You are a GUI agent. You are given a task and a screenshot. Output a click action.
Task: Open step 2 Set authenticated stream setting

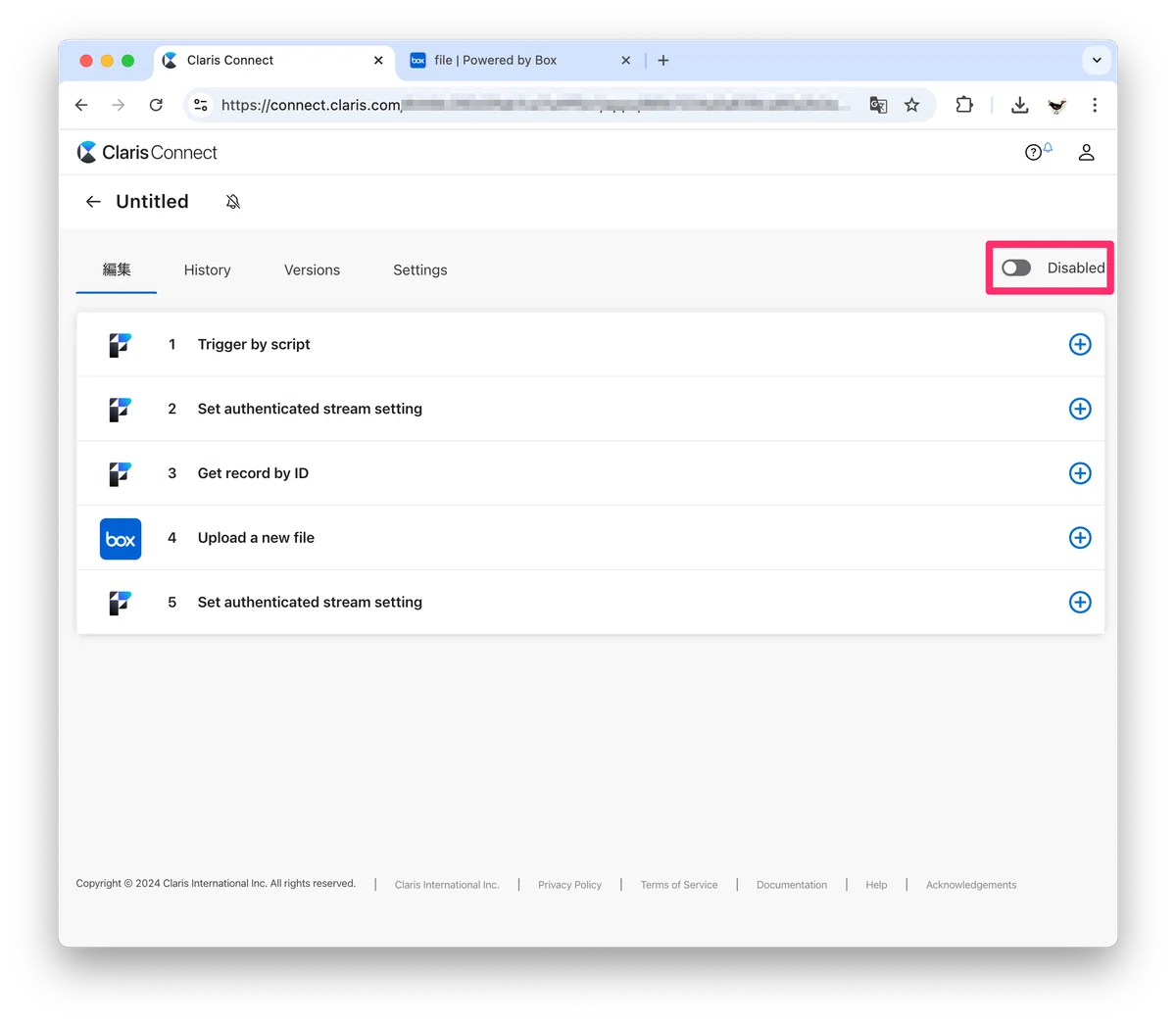(x=590, y=409)
